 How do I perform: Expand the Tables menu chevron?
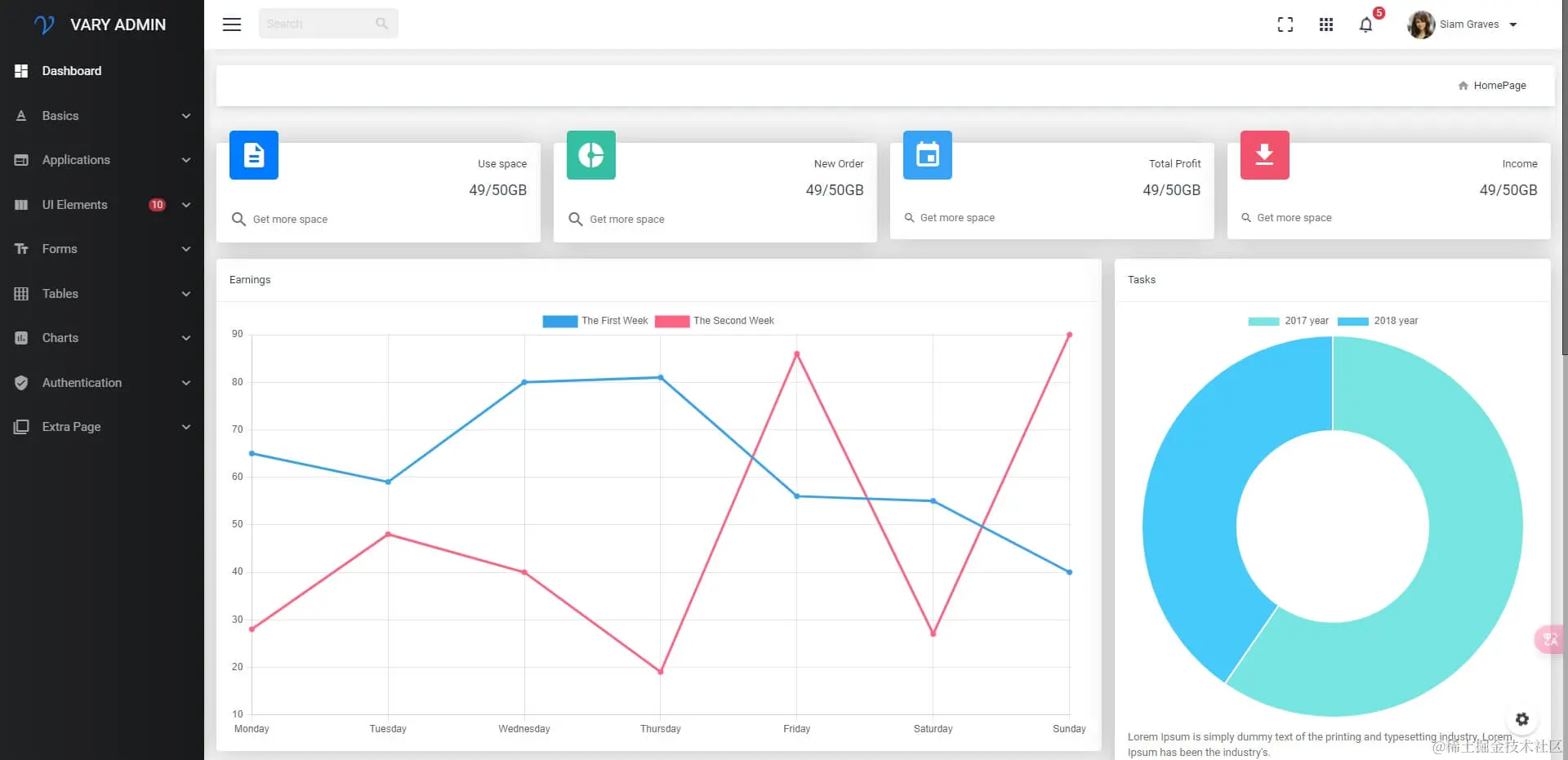tap(186, 294)
